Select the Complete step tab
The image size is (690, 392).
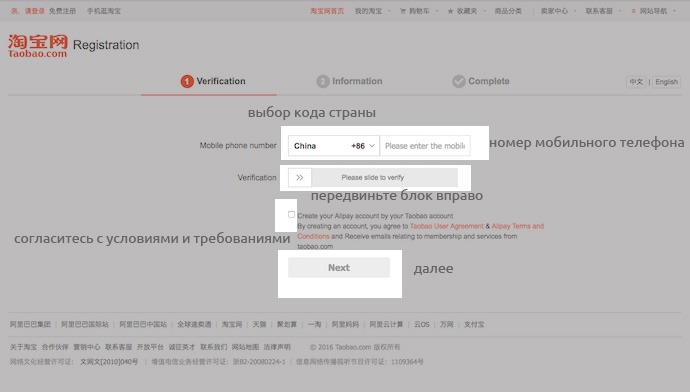coord(481,81)
